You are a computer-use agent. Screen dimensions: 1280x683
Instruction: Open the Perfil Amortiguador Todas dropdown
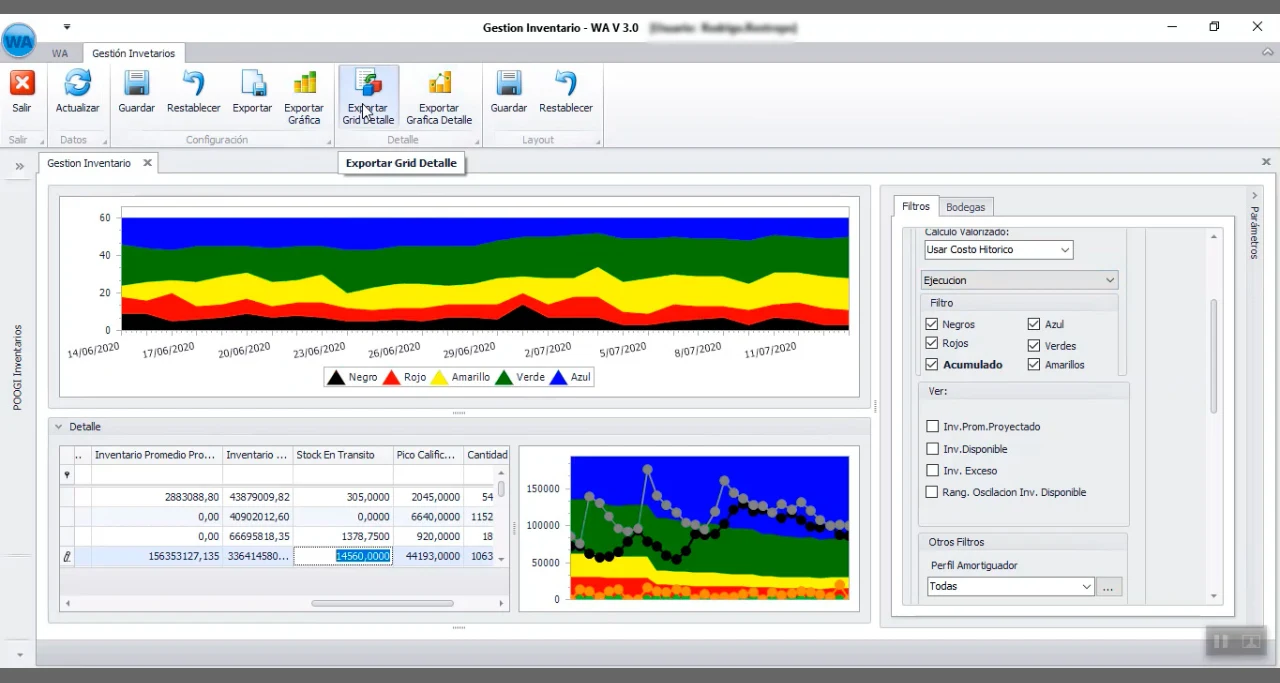[x=1086, y=587]
